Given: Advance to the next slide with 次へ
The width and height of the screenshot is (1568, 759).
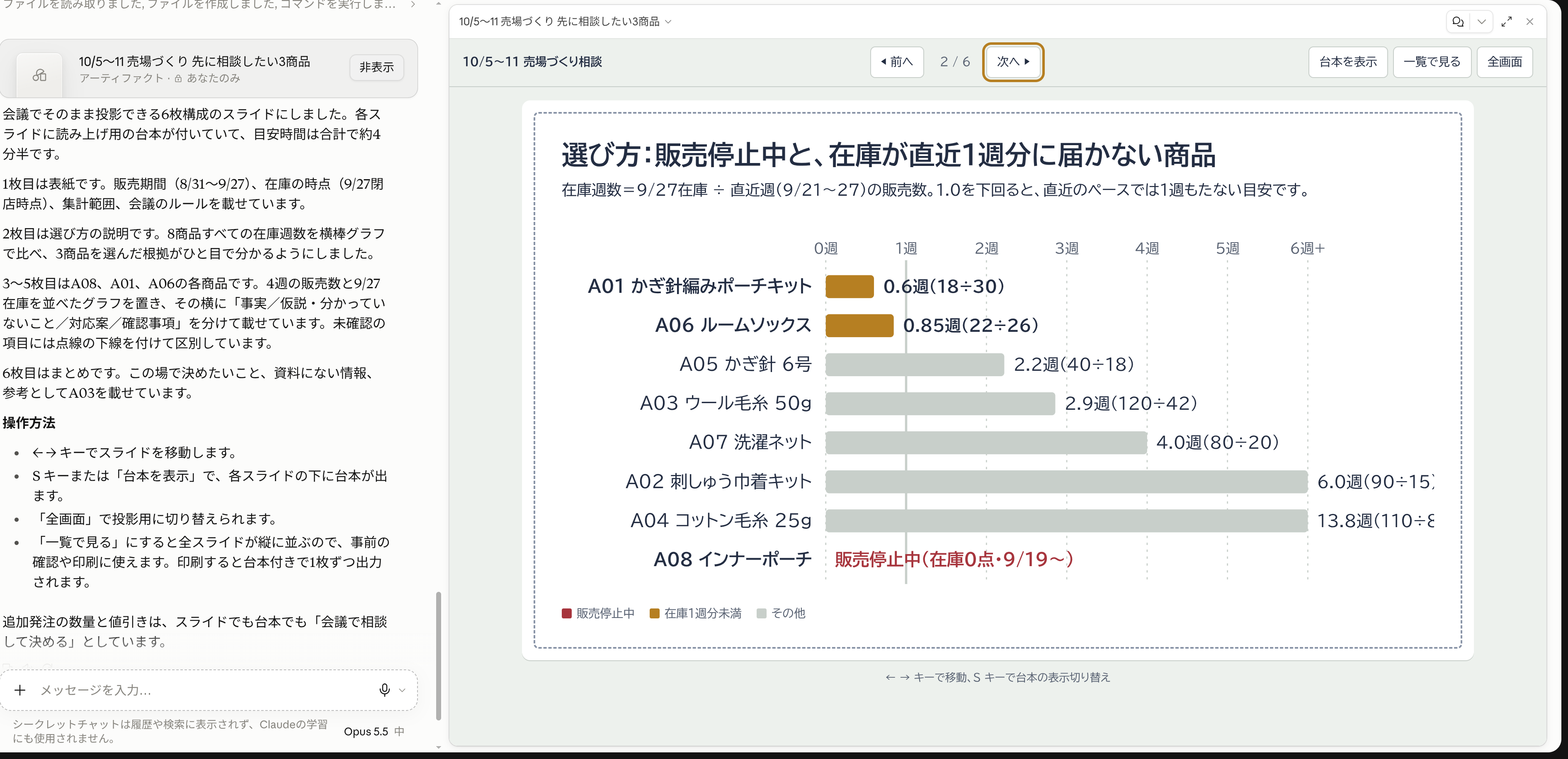Looking at the screenshot, I should point(1013,61).
